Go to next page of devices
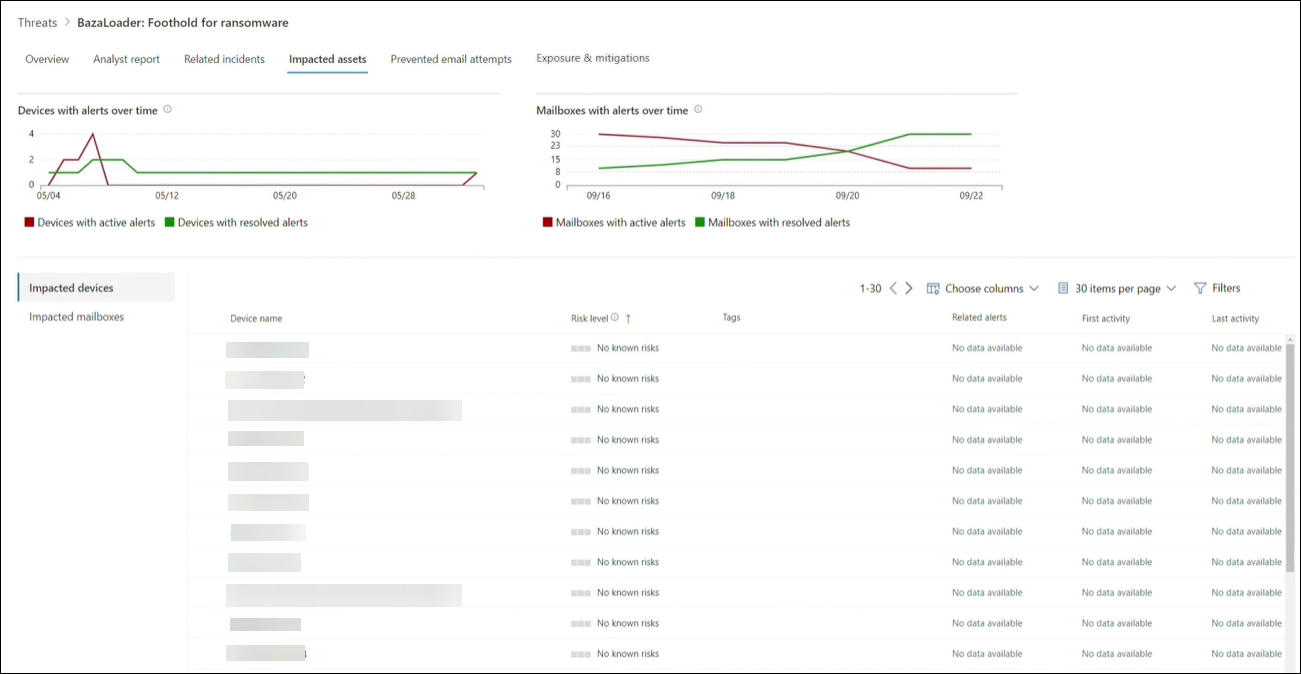The width and height of the screenshot is (1301, 674). coord(909,288)
